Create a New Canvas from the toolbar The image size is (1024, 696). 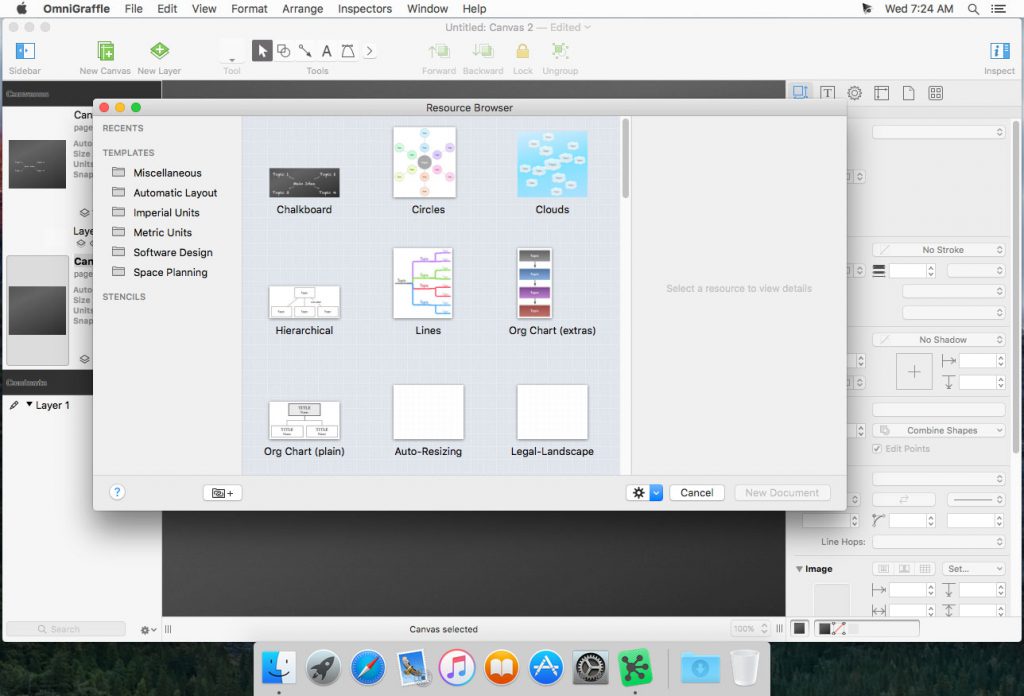(x=103, y=50)
